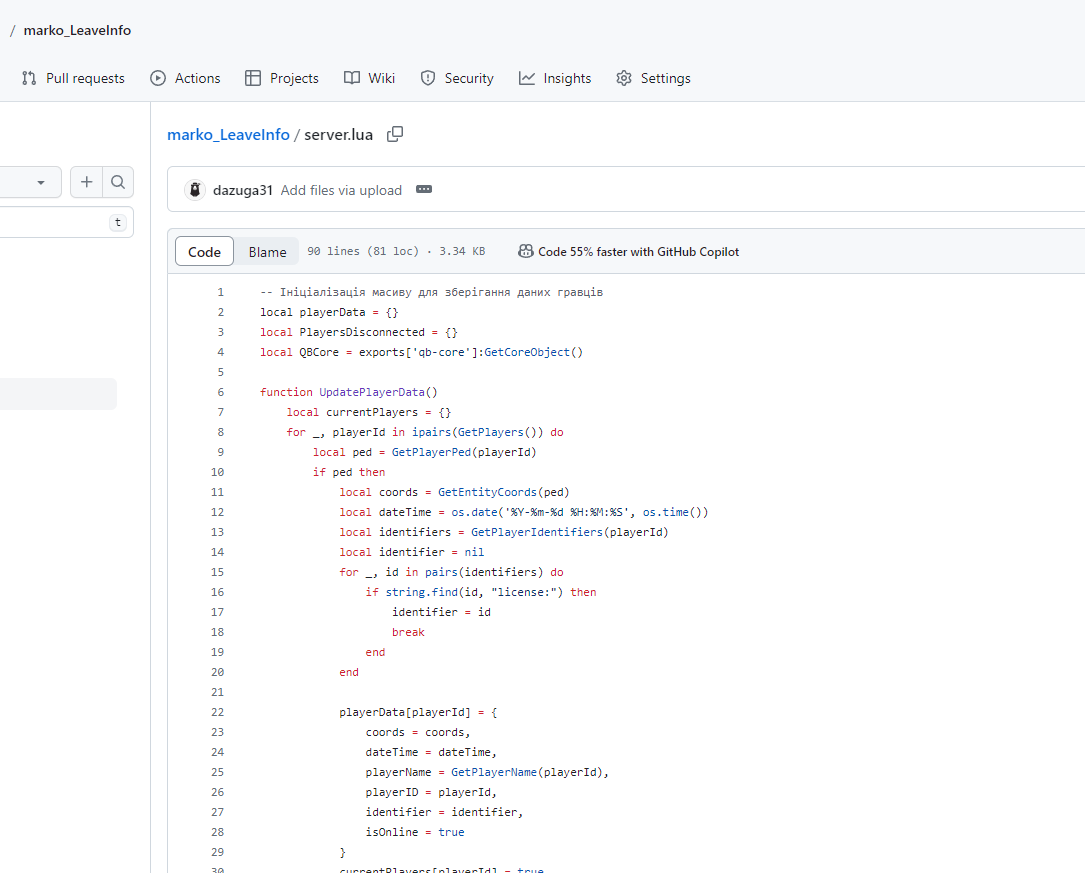Copy the server.lua file path
Viewport: 1085px width, 873px height.
click(395, 134)
